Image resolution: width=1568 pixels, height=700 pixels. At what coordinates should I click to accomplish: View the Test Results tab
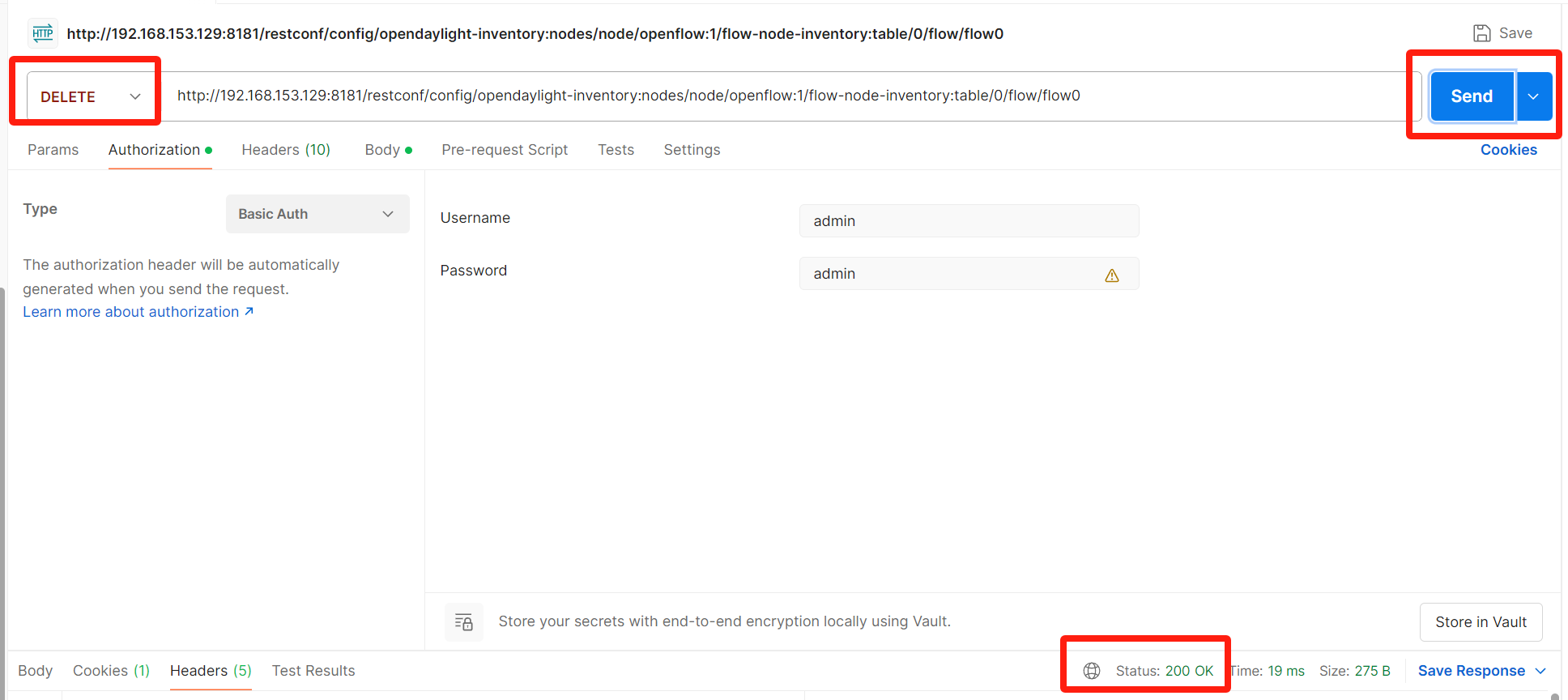pyautogui.click(x=313, y=671)
